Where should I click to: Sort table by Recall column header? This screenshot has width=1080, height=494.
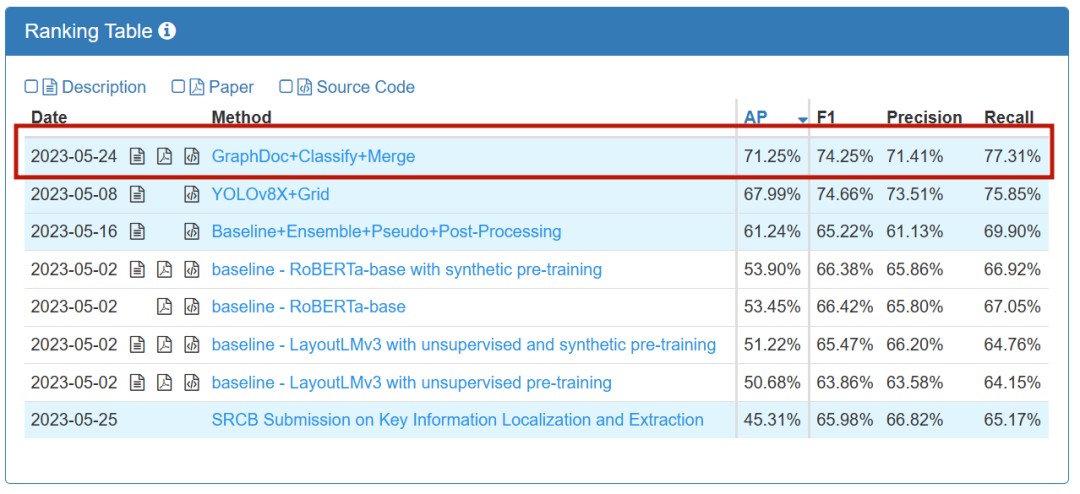[1008, 117]
